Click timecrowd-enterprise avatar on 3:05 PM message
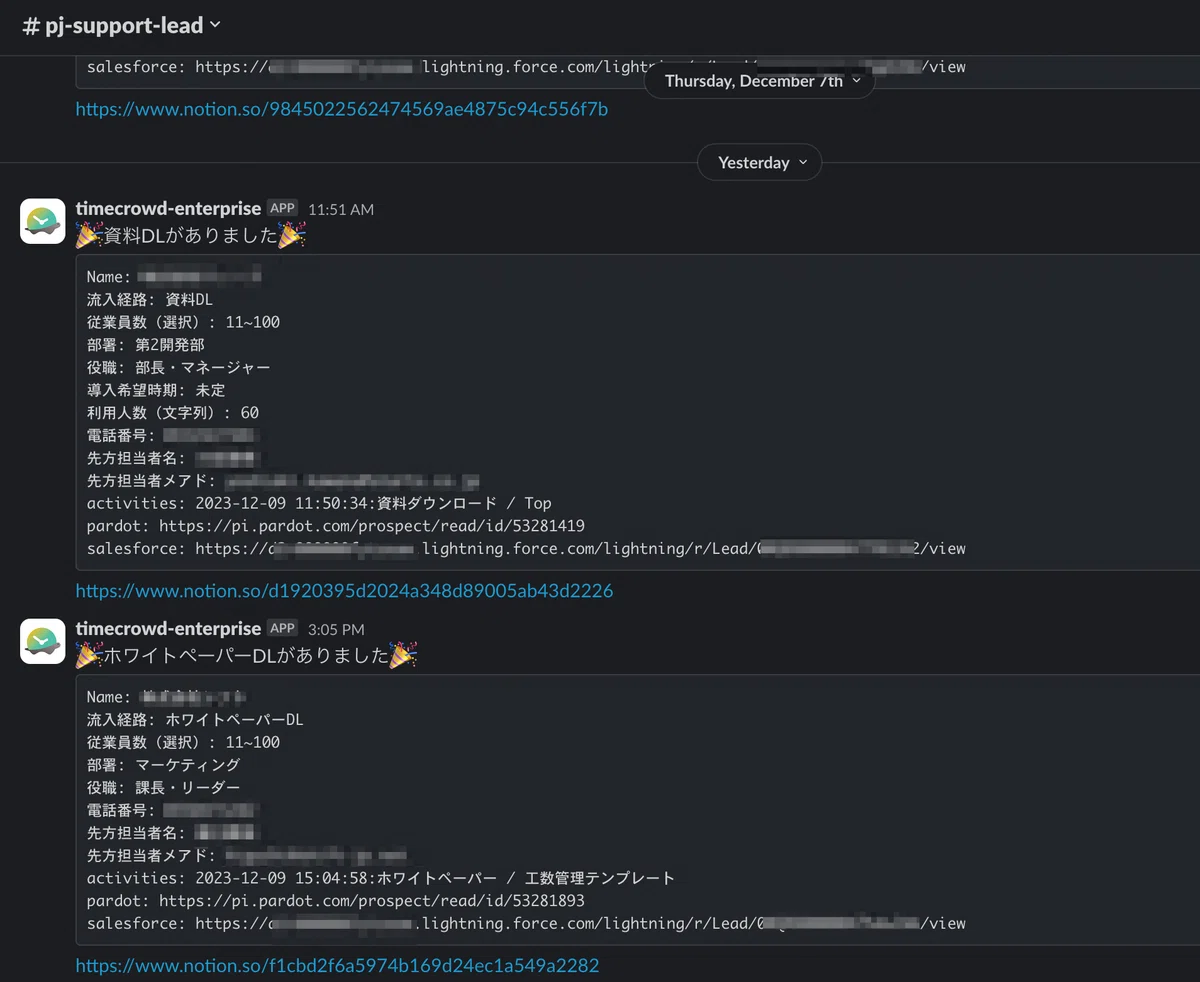 pos(43,641)
